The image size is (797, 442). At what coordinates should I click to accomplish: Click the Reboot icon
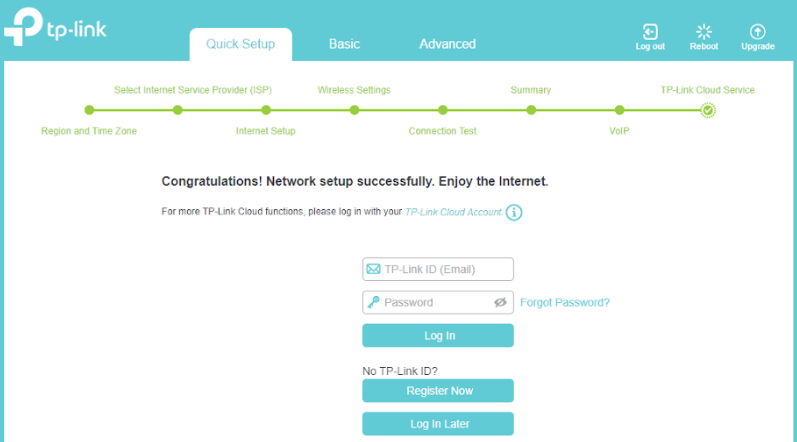703,32
